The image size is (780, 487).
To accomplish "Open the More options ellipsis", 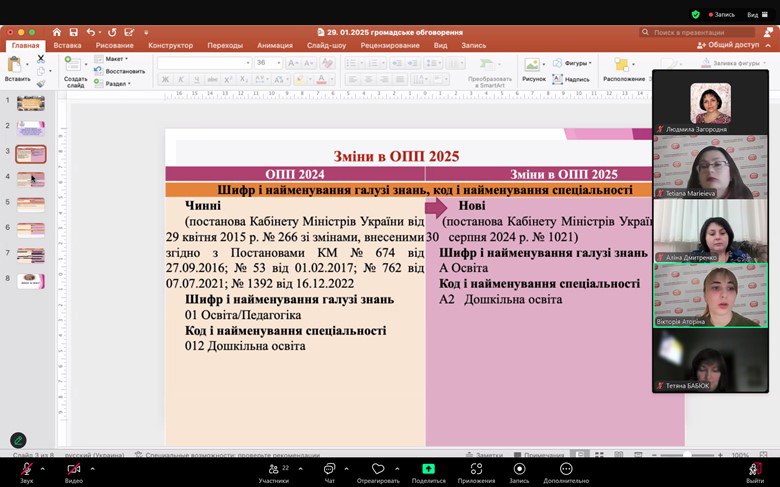I will pyautogui.click(x=566, y=469).
